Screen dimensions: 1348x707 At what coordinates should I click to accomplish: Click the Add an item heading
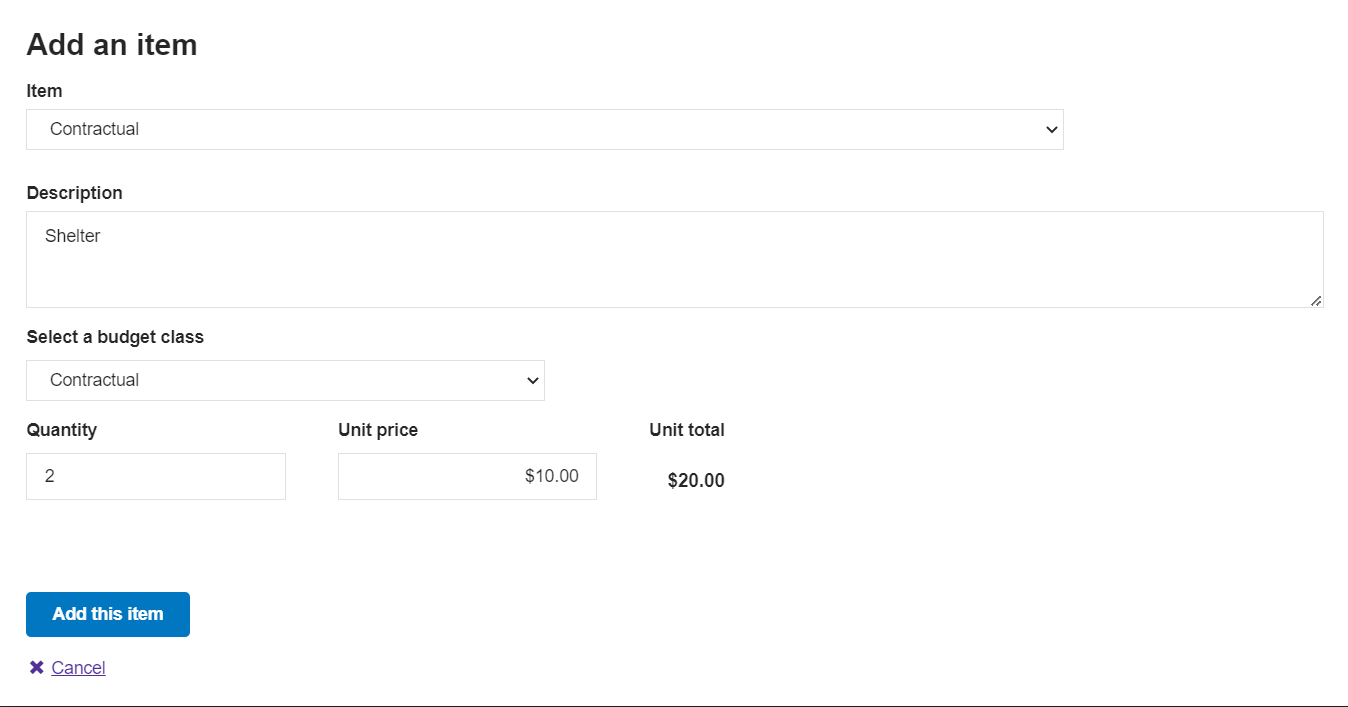112,45
